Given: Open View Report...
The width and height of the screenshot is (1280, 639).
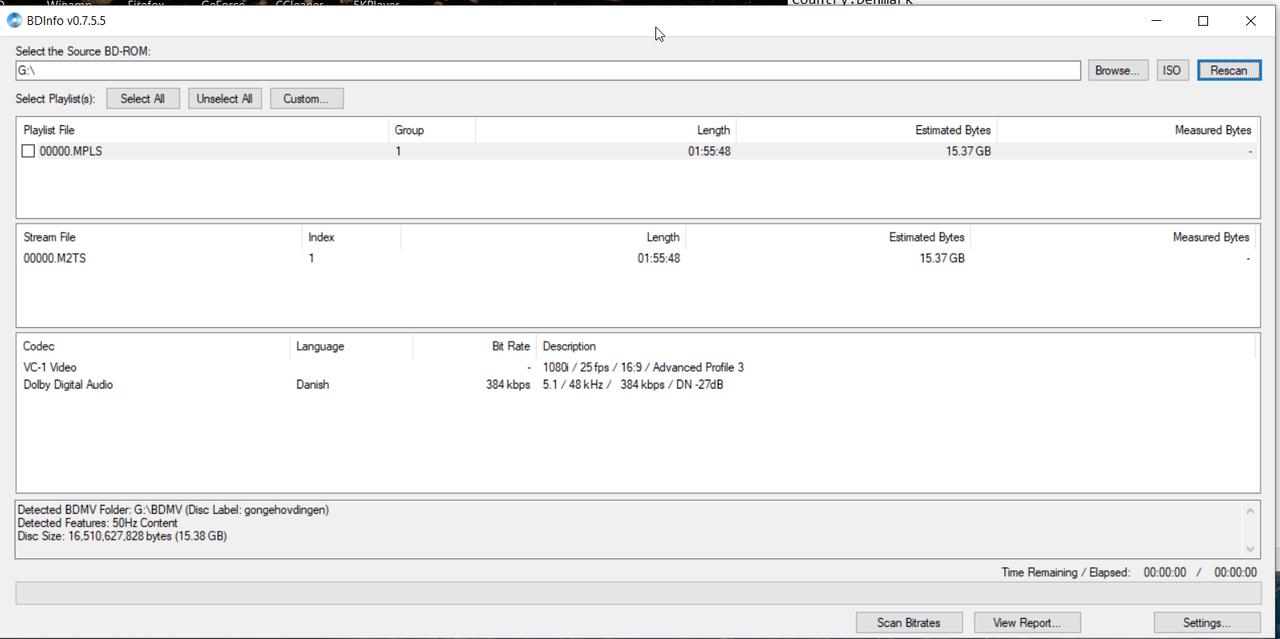Looking at the screenshot, I should pos(1027,623).
